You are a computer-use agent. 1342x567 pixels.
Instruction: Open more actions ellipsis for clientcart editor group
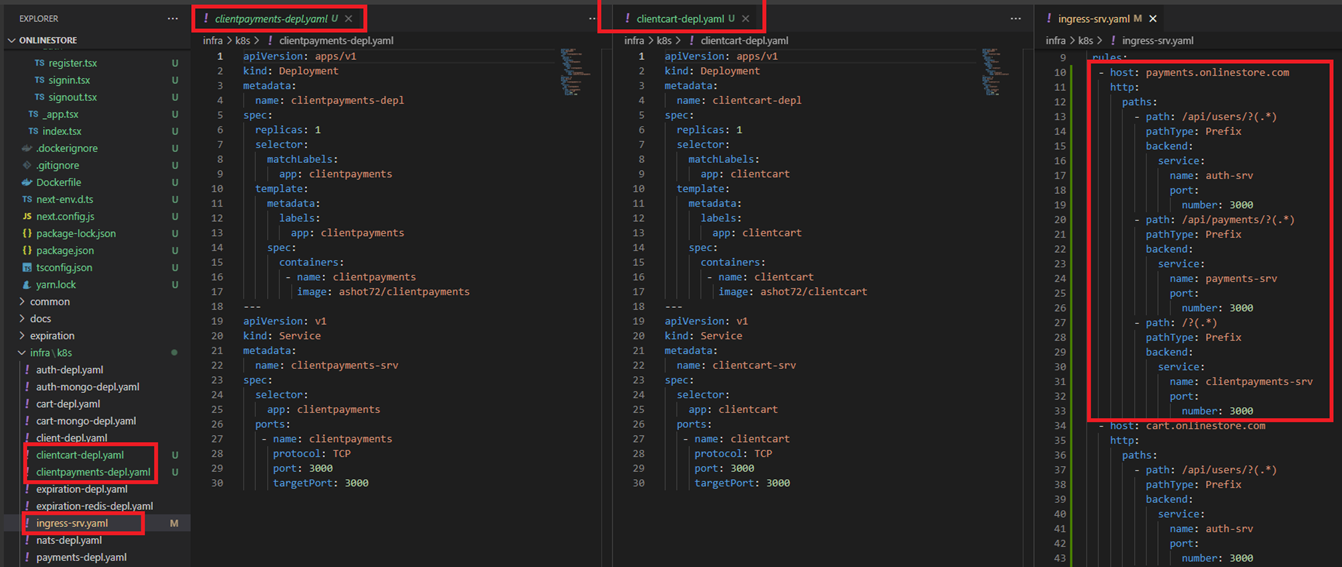tap(1016, 18)
